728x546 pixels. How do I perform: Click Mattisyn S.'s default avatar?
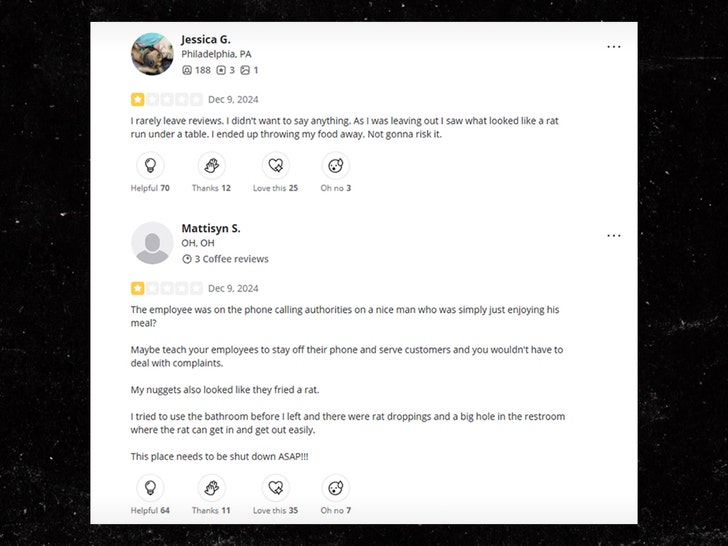coord(152,243)
